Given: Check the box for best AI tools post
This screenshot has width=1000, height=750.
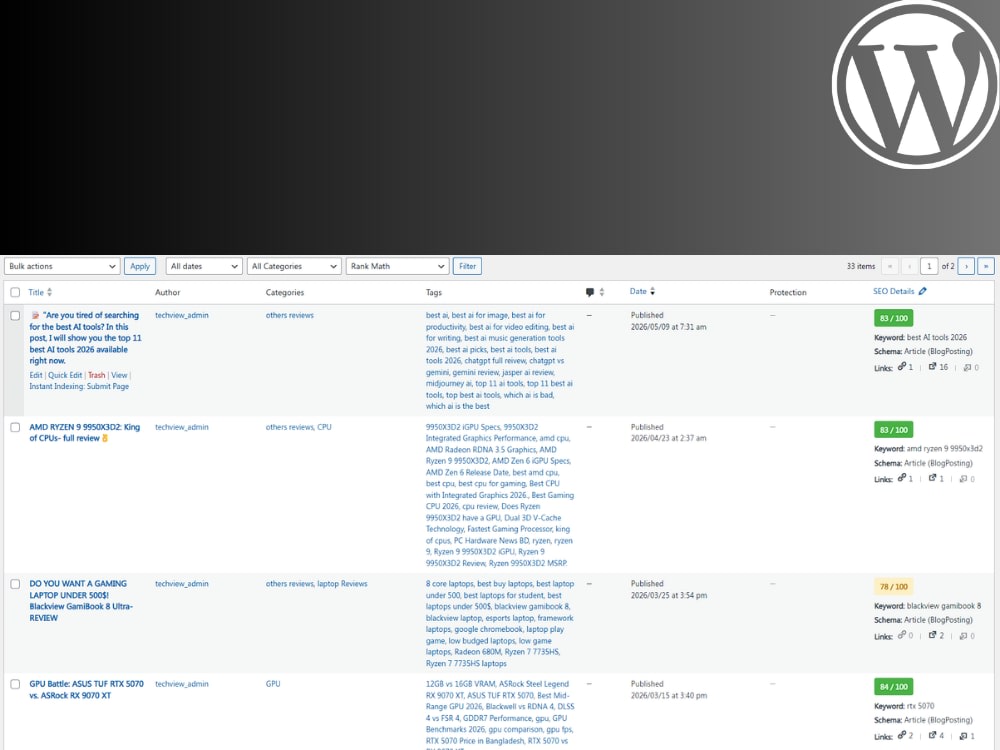Looking at the screenshot, I should point(15,315).
